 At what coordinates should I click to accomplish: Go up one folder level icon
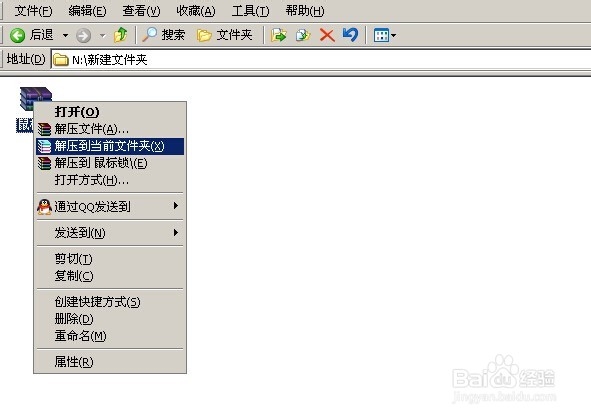click(121, 35)
